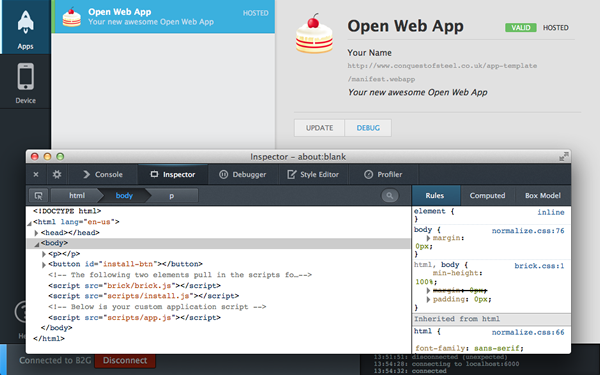
Task: Click the manifest.webapp URL text
Action: (x=442, y=72)
